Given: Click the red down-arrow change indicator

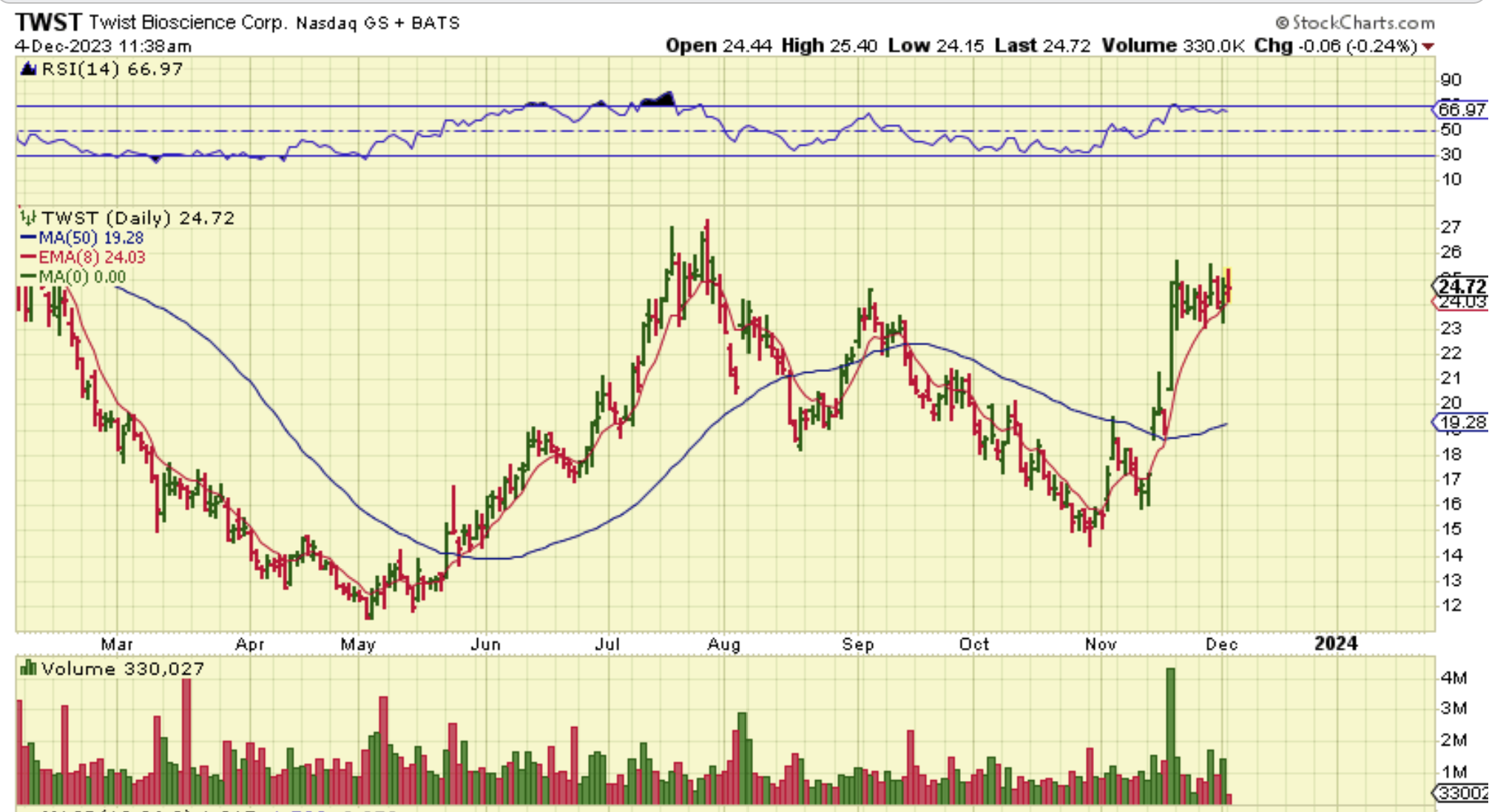Looking at the screenshot, I should [x=1428, y=47].
